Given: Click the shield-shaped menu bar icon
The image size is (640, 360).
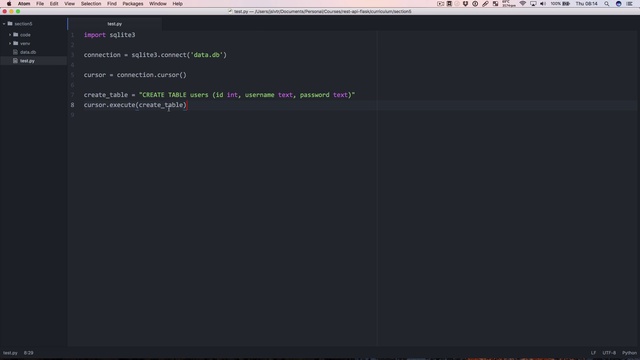Looking at the screenshot, I should click(x=465, y=4).
